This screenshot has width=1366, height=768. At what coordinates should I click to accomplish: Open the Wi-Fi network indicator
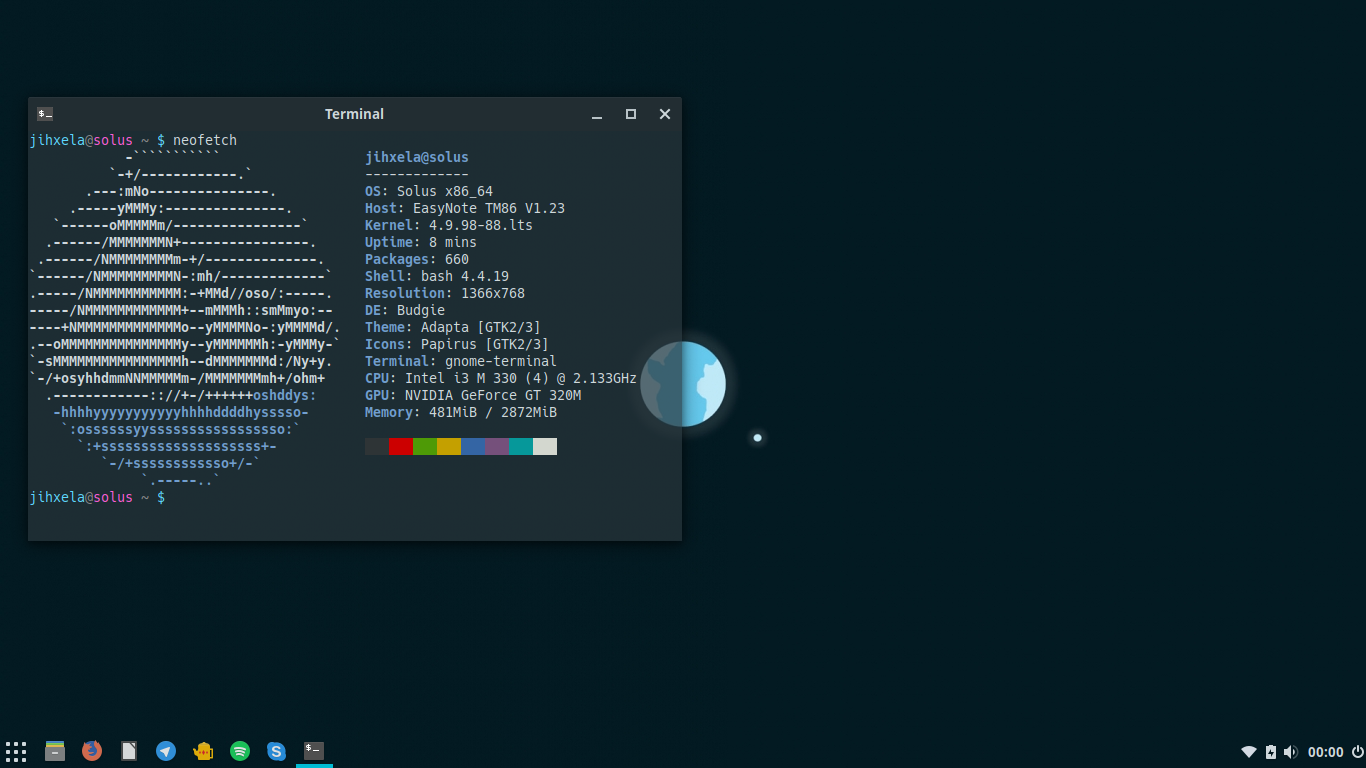(1249, 752)
